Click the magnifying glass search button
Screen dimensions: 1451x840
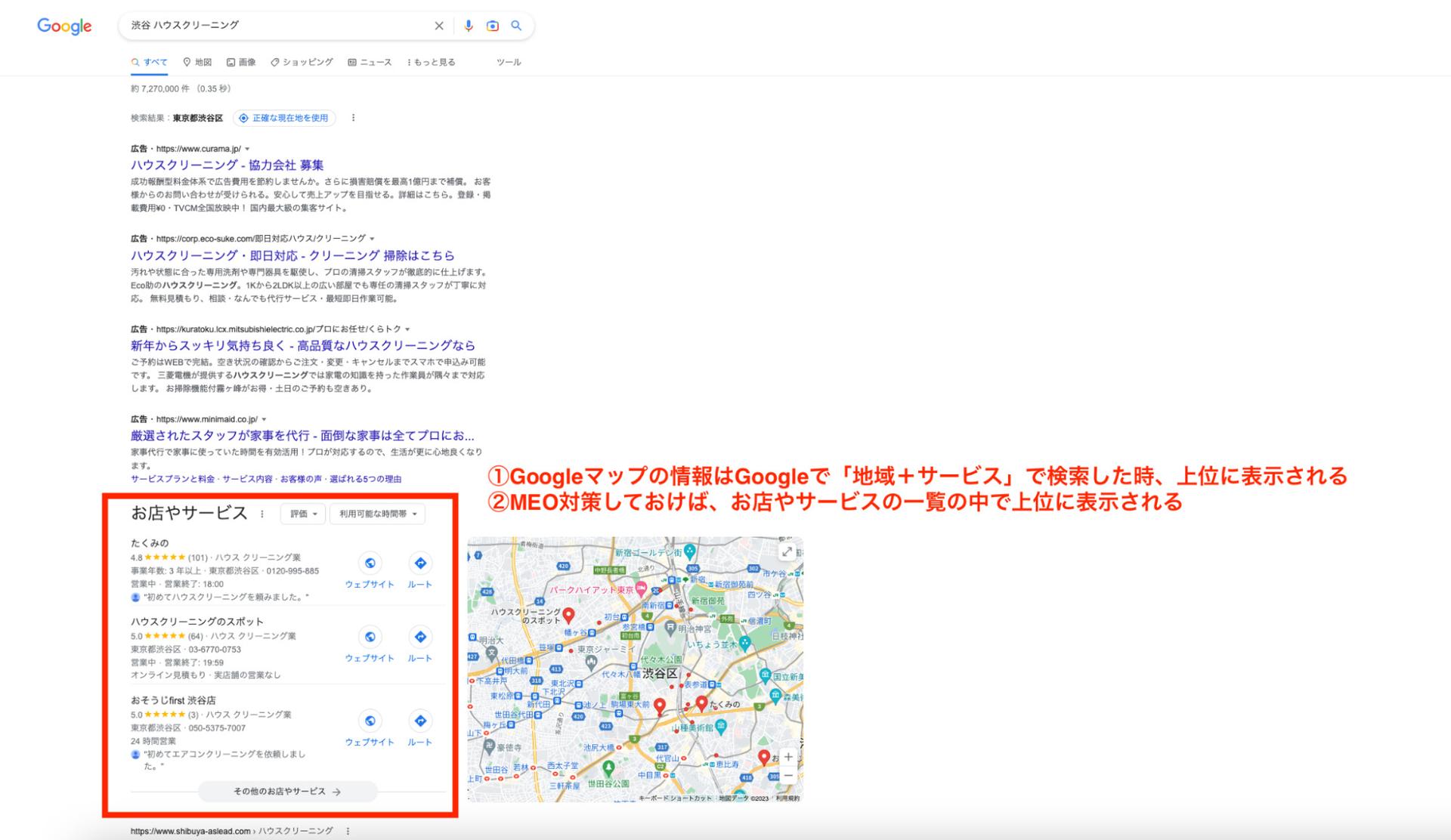pyautogui.click(x=516, y=26)
